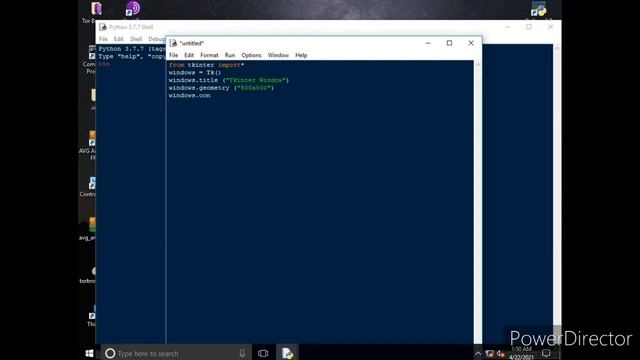Click the windows.geometry code line
Screen dimensions: 640x360
click(221, 88)
